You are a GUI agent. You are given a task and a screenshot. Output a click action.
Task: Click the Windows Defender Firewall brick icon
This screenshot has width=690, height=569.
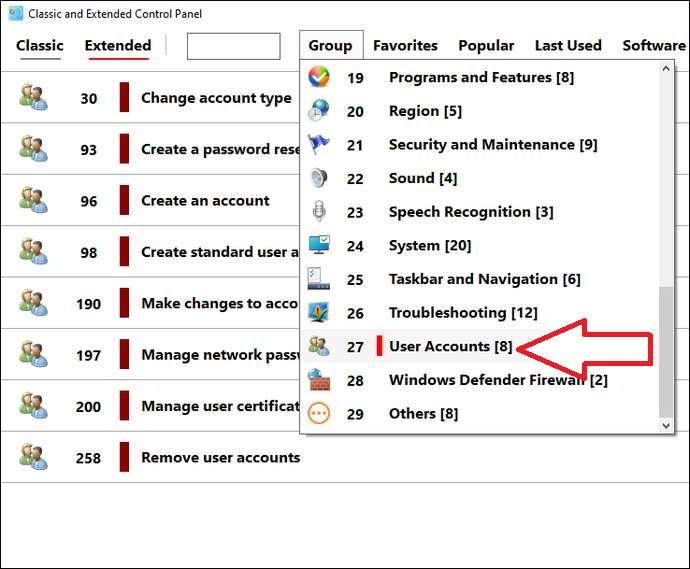319,380
